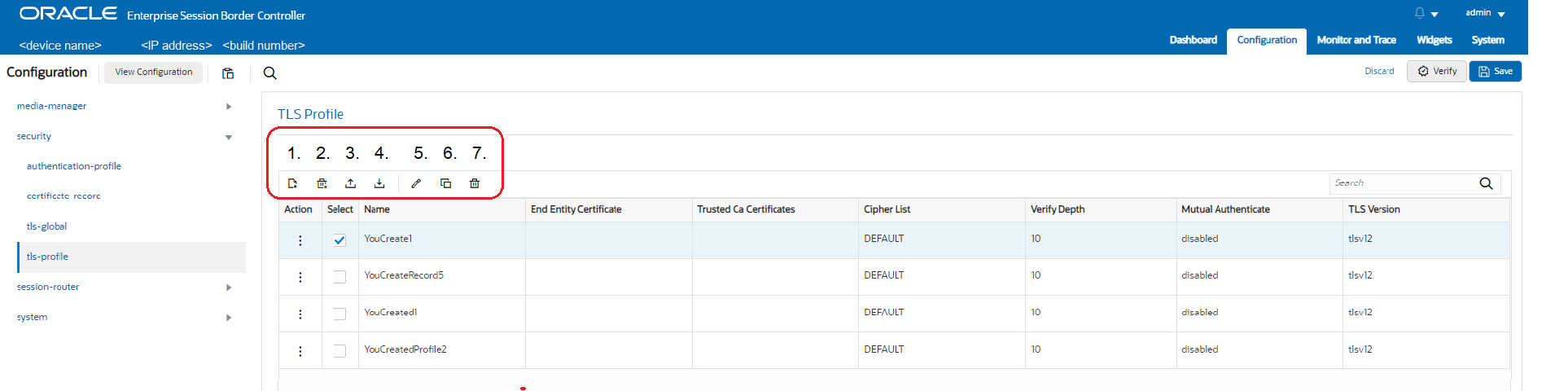The image size is (1568, 391).
Task: Expand the media-manager tree node
Action: [229, 107]
